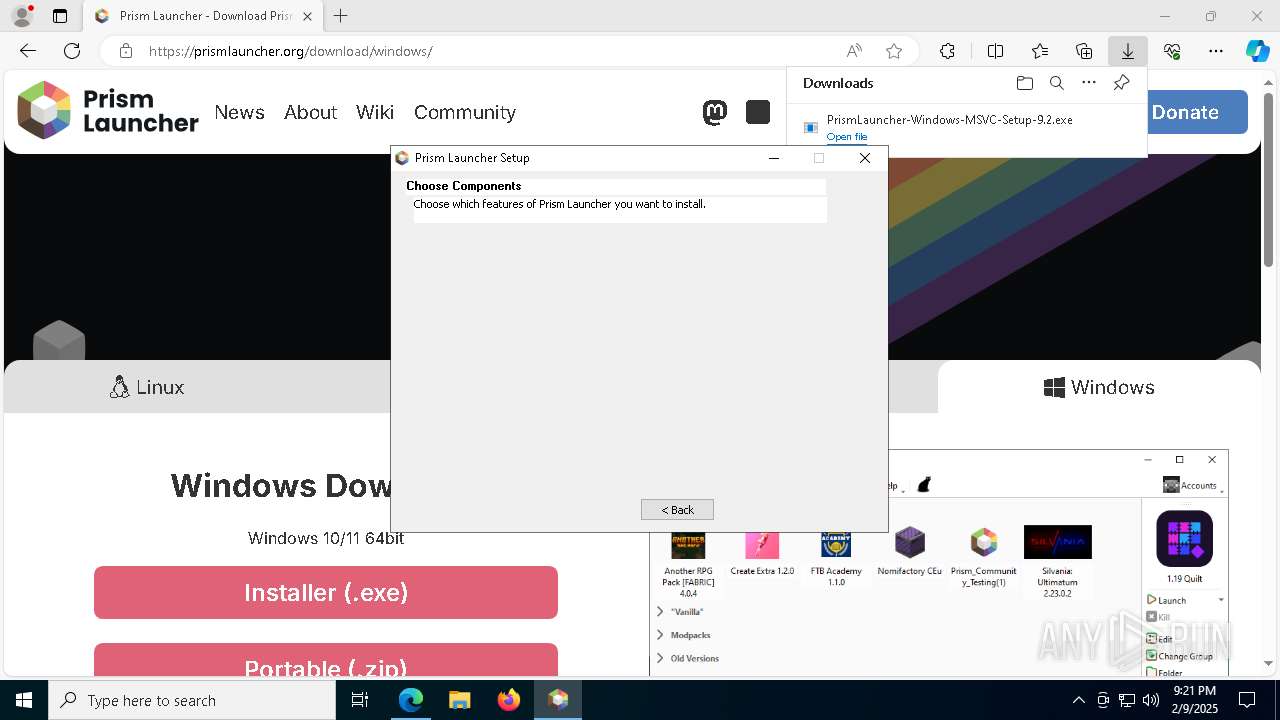Activate the Read aloud icon
This screenshot has width=1280, height=720.
click(x=854, y=51)
